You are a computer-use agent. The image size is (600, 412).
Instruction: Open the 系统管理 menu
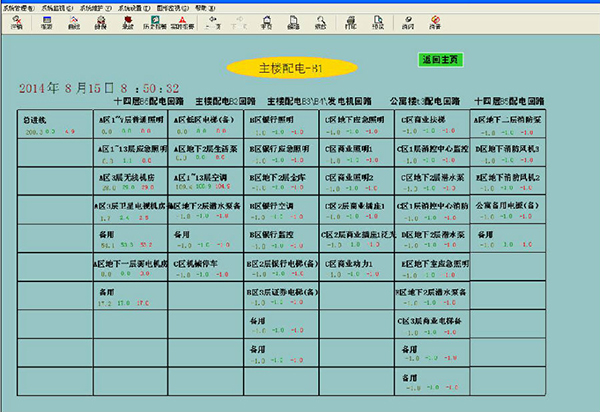click(x=20, y=7)
